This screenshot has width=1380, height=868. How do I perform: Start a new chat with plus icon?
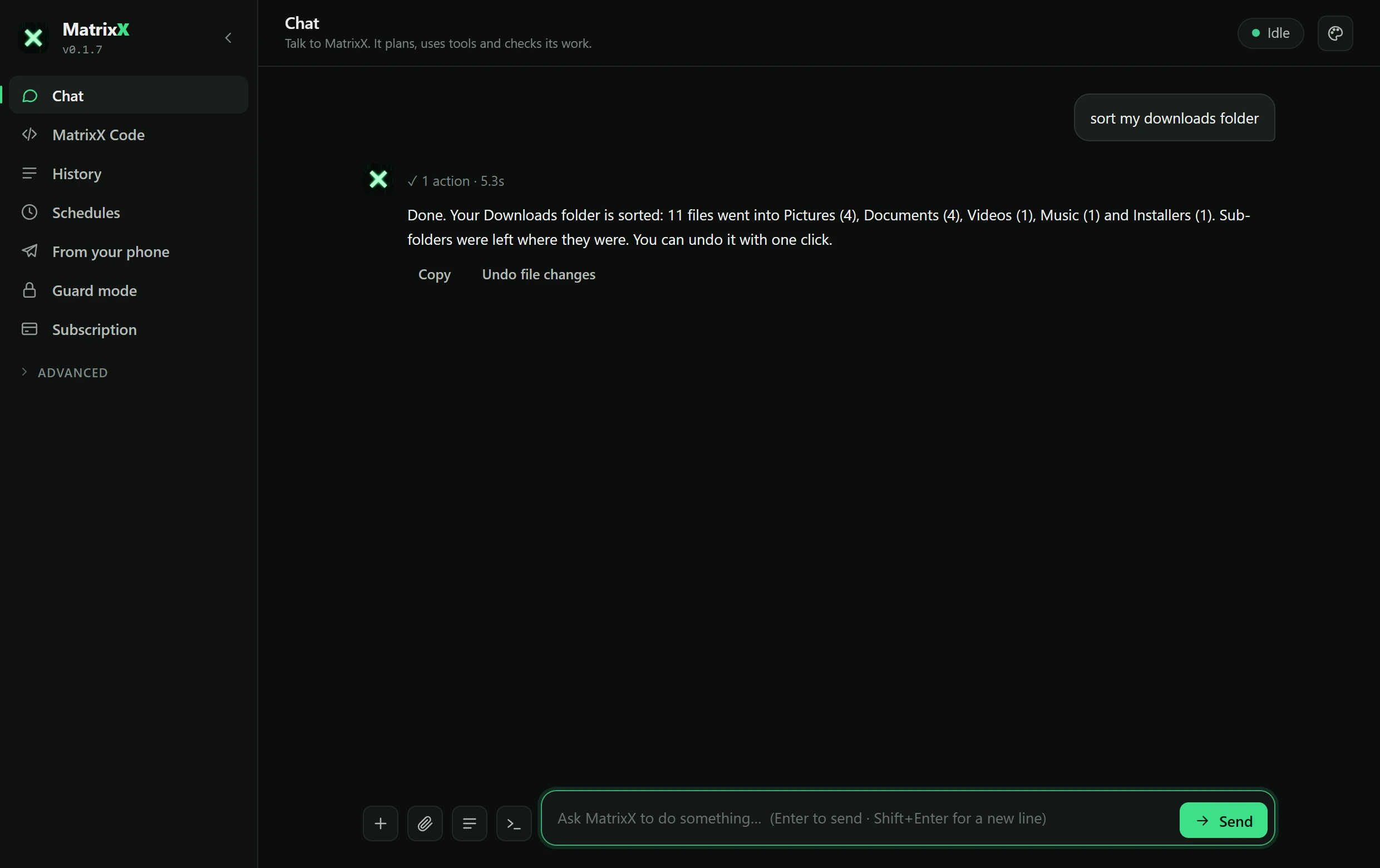(380, 823)
